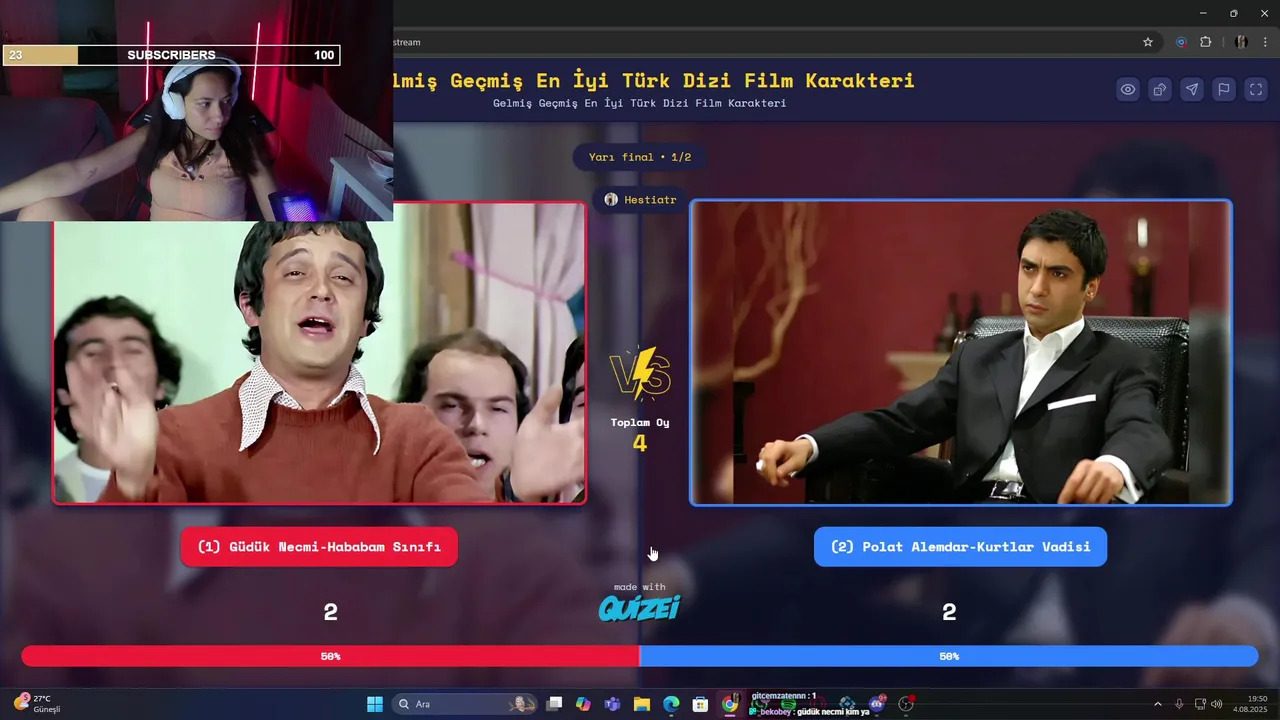Toggle the eye visibility icon in Quizei header

pyautogui.click(x=1128, y=89)
